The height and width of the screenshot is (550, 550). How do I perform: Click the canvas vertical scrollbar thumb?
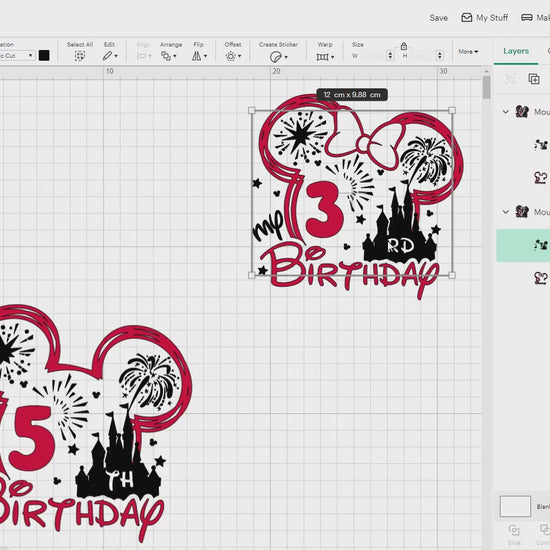(x=486, y=88)
